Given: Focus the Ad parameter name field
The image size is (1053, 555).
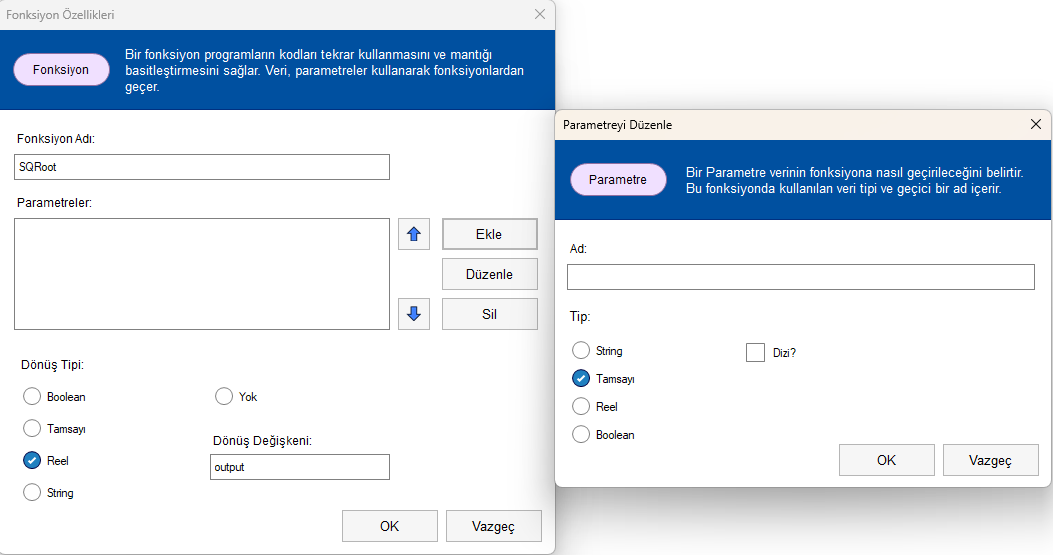Looking at the screenshot, I should click(800, 277).
